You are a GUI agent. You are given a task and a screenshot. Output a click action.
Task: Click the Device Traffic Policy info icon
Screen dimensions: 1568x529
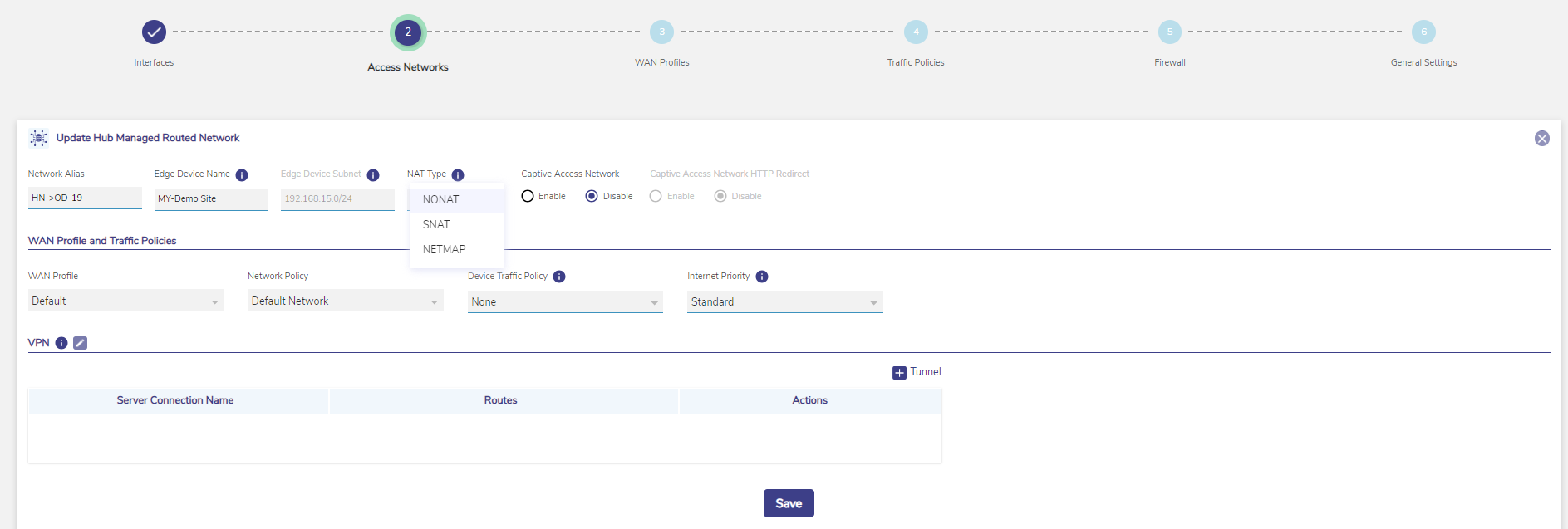tap(559, 277)
